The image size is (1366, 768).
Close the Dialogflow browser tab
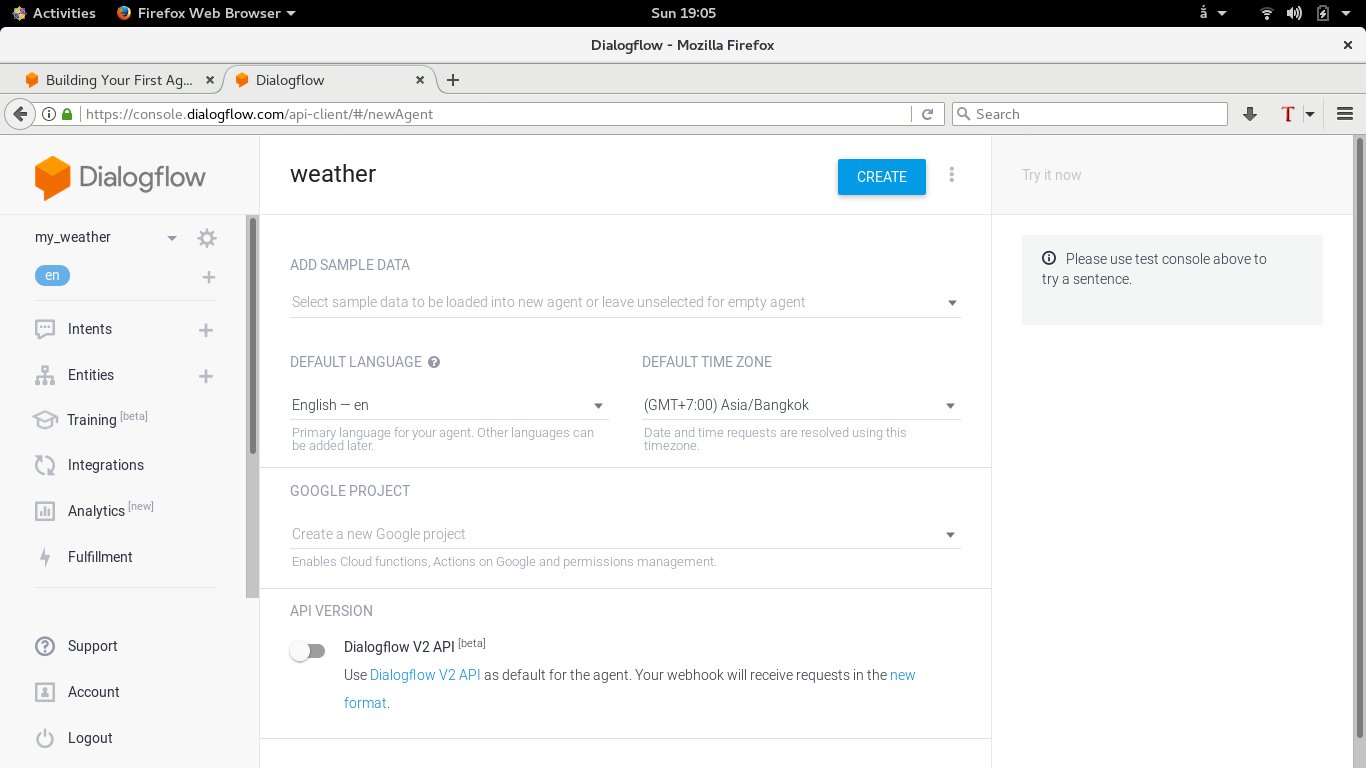(420, 80)
